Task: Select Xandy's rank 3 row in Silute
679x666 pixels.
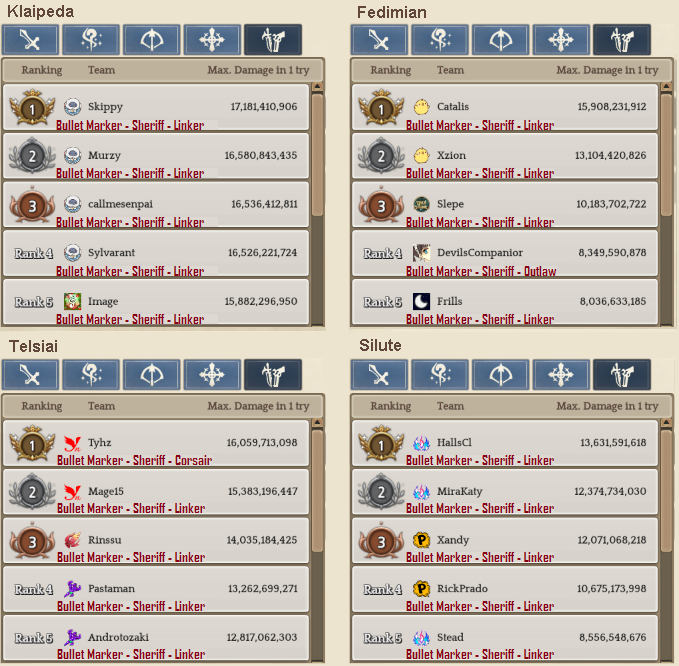Action: click(x=505, y=541)
